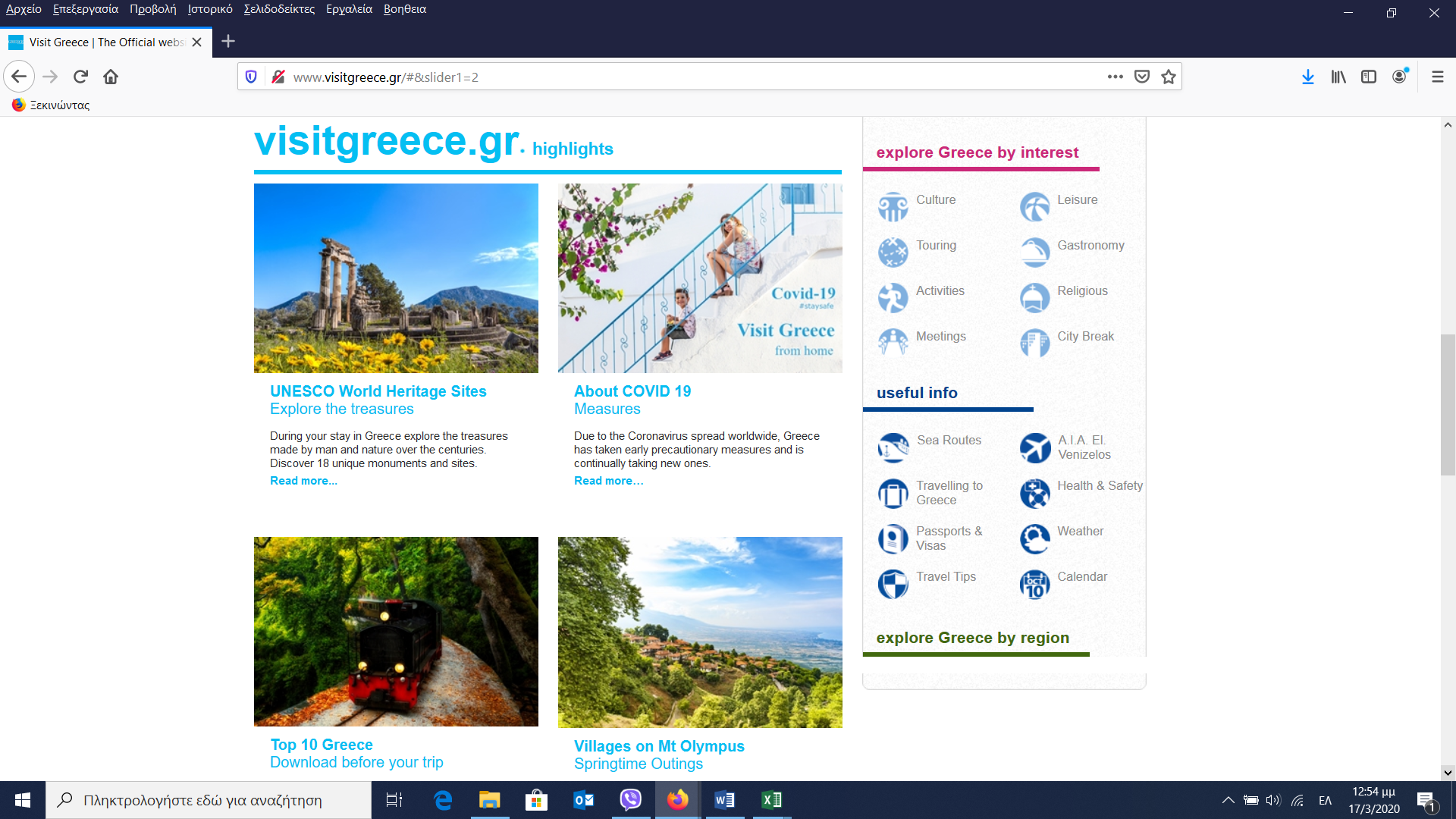1456x819 pixels.
Task: Open Firefox downloads arrow icon
Action: pos(1307,77)
